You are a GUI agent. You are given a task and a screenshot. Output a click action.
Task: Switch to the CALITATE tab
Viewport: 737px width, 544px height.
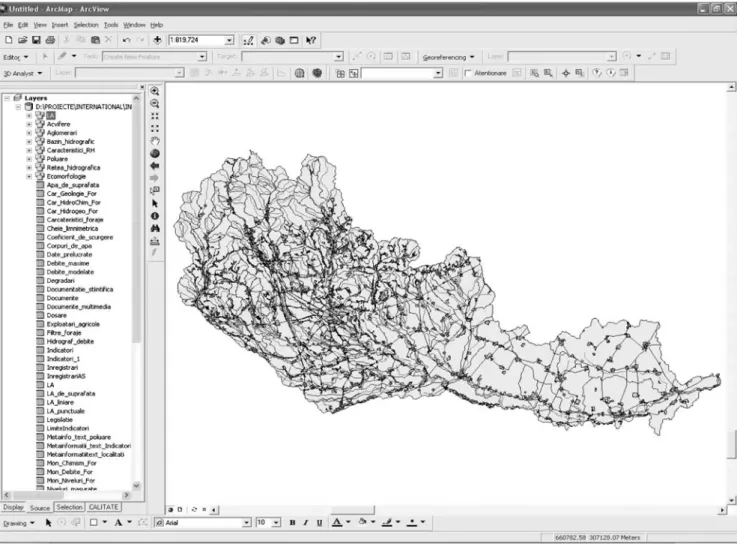(103, 507)
